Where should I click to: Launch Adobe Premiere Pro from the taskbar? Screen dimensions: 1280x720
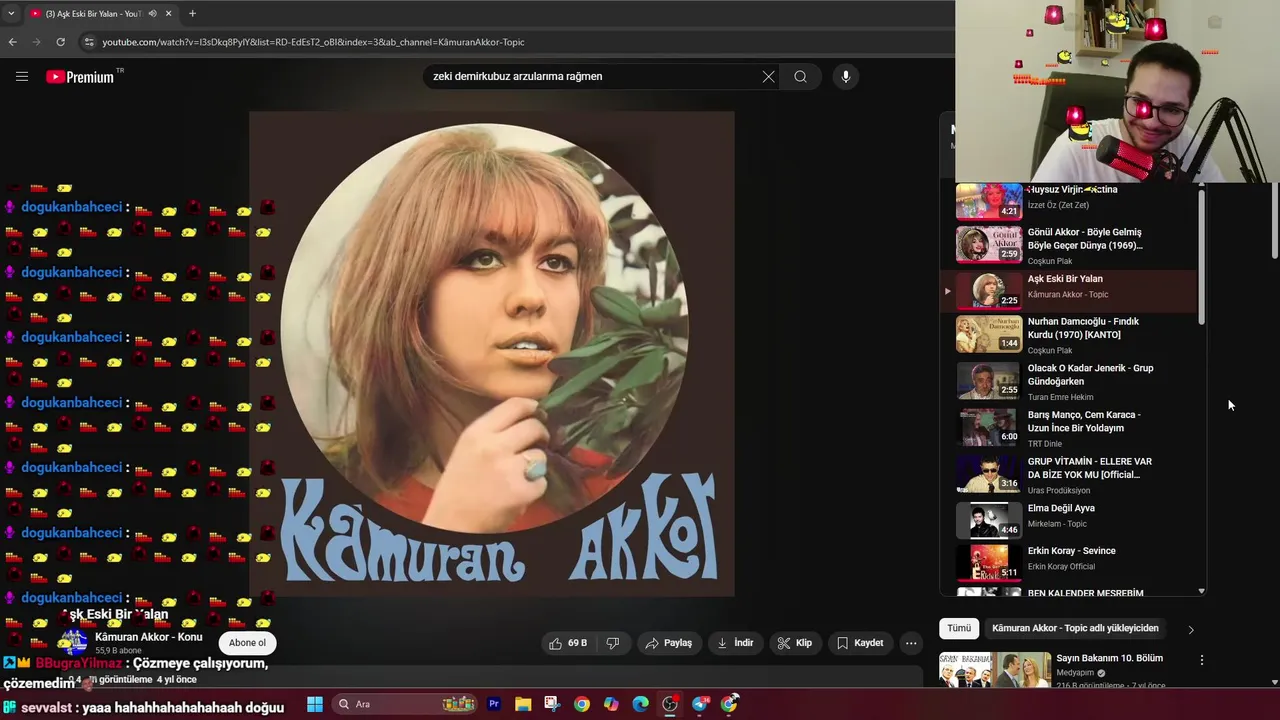click(493, 704)
